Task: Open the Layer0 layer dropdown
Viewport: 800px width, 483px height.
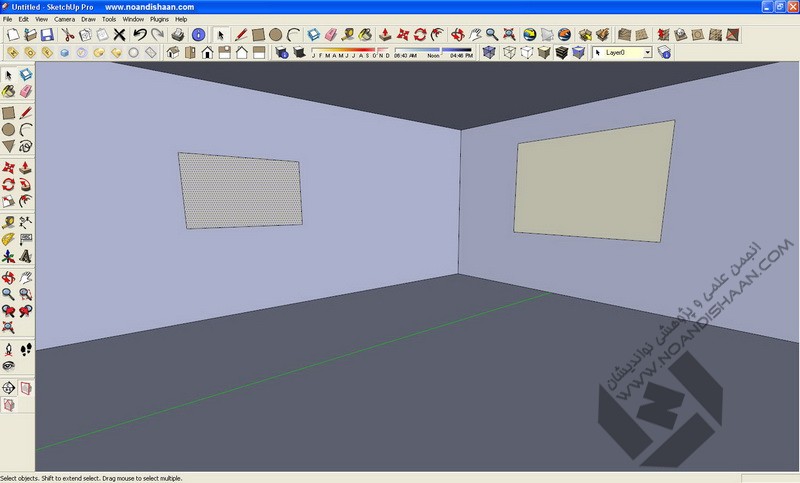Action: [648, 52]
